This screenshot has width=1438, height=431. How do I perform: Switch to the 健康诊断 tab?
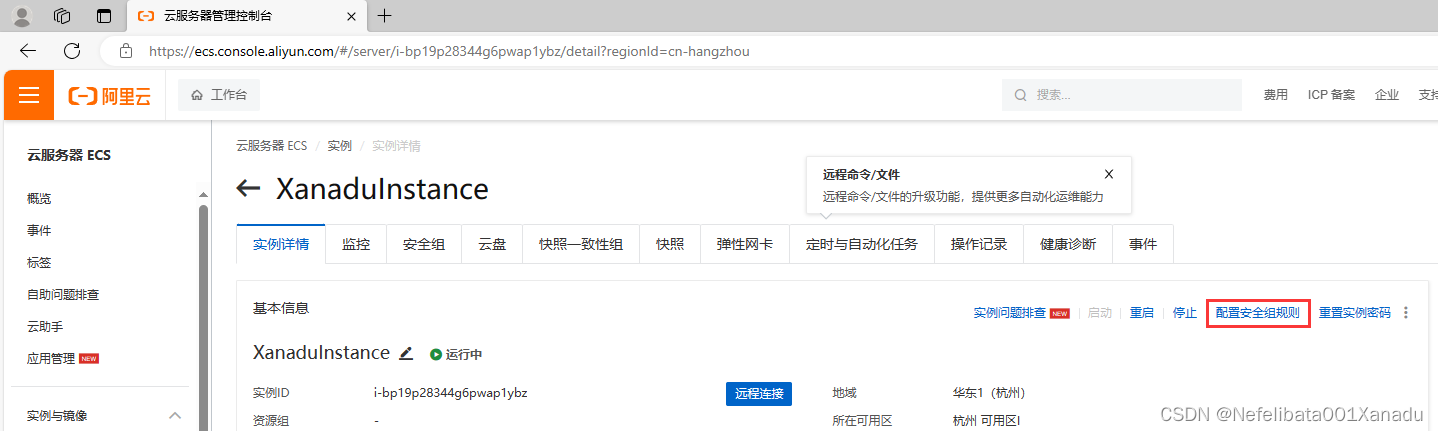pyautogui.click(x=1068, y=244)
